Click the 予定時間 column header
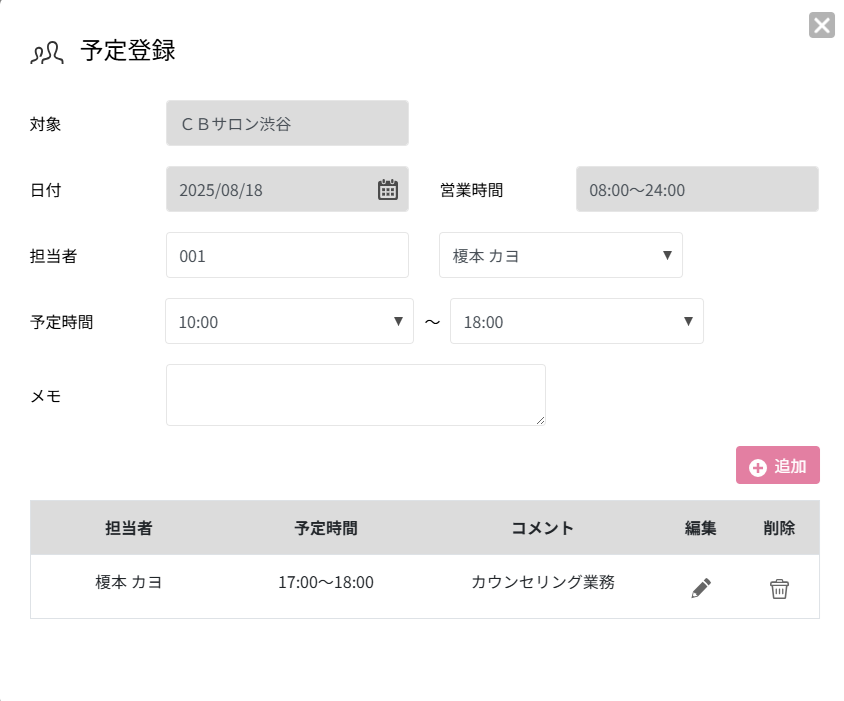This screenshot has height=701, width=844. click(x=326, y=528)
